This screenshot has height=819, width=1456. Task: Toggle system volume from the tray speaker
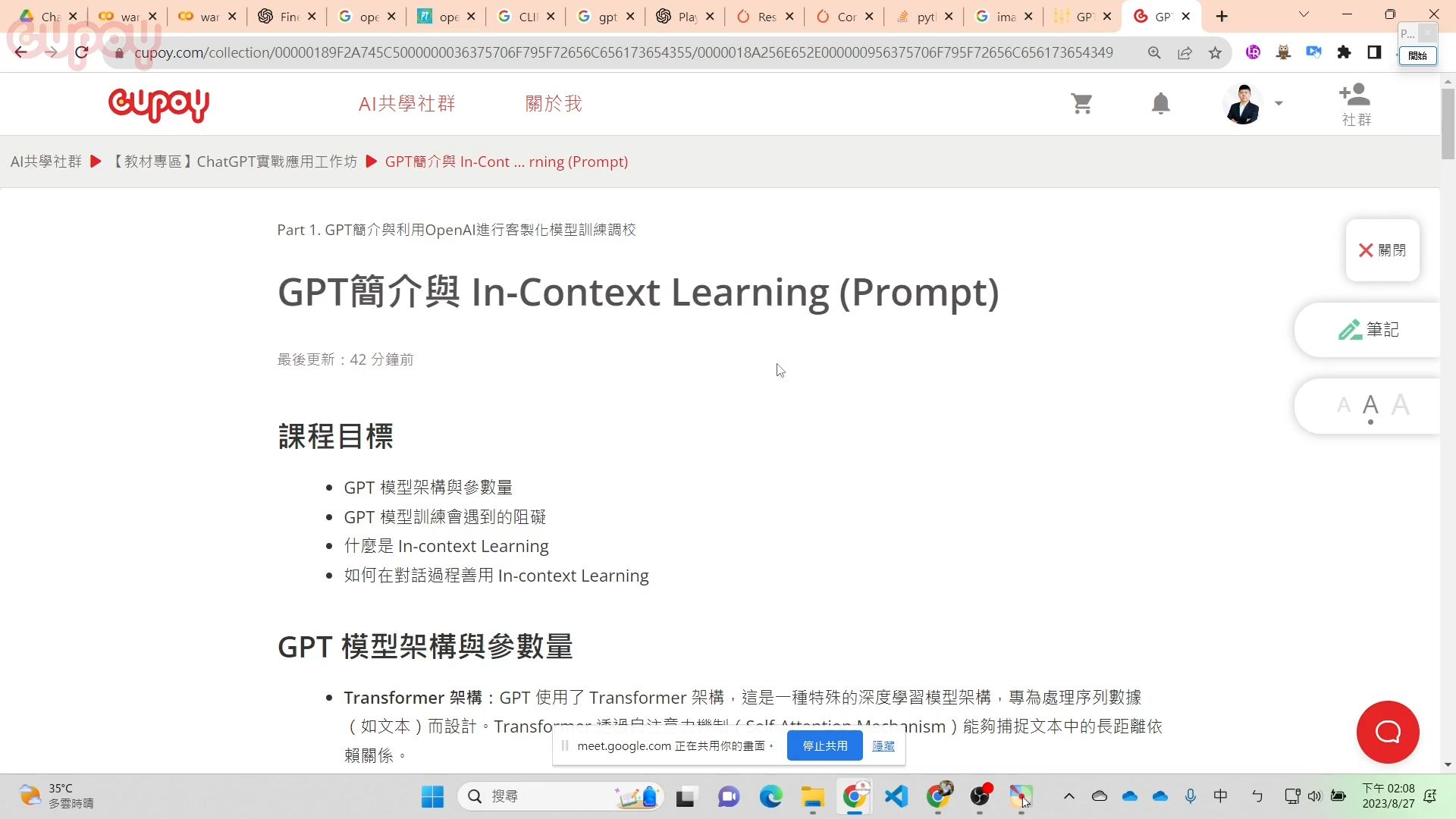pyautogui.click(x=1315, y=796)
